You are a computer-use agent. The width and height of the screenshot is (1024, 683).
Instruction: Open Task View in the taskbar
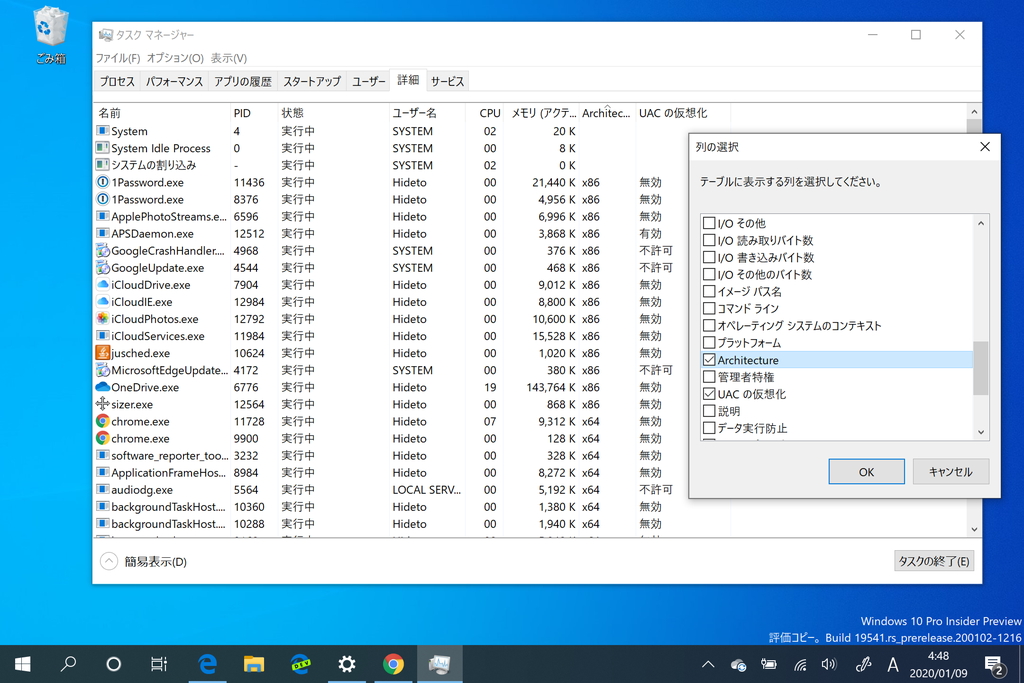click(x=159, y=664)
